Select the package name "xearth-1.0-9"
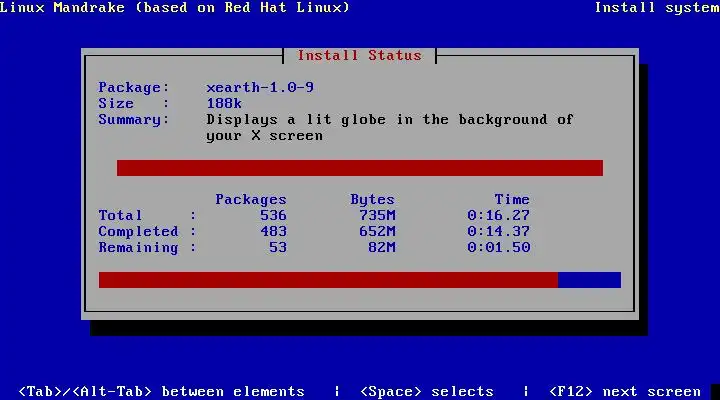The height and width of the screenshot is (400, 720). click(260, 87)
